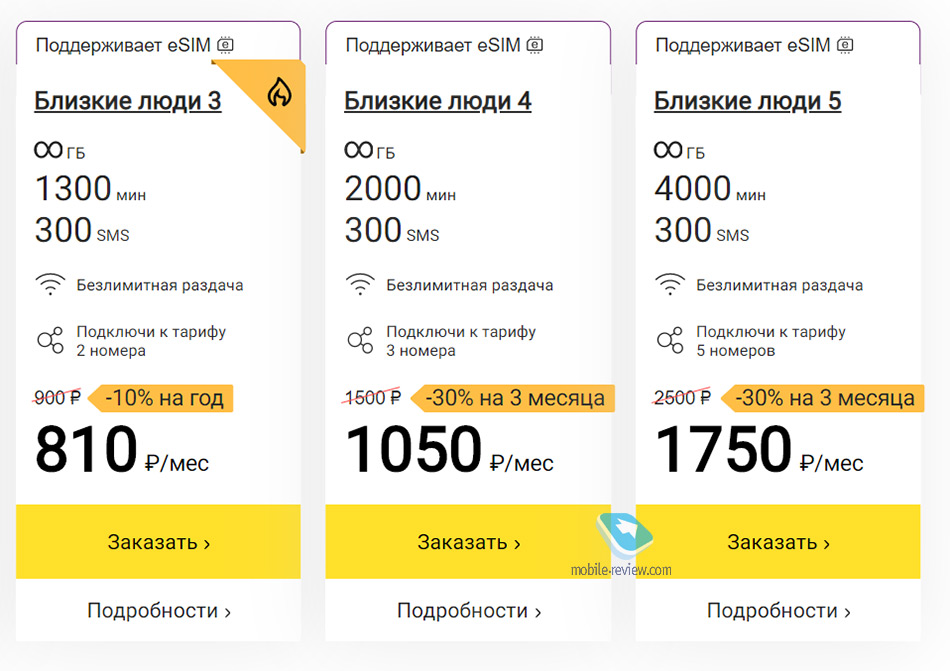Click the '-10% на год' discount badge

coord(161,398)
